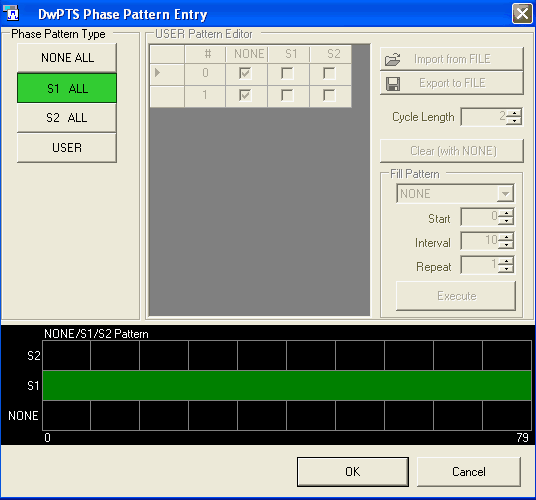Choose the USER pattern type

67,148
